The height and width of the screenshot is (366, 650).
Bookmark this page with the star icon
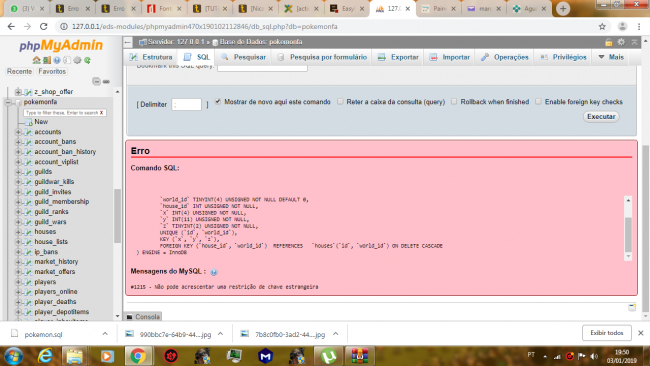(x=602, y=27)
